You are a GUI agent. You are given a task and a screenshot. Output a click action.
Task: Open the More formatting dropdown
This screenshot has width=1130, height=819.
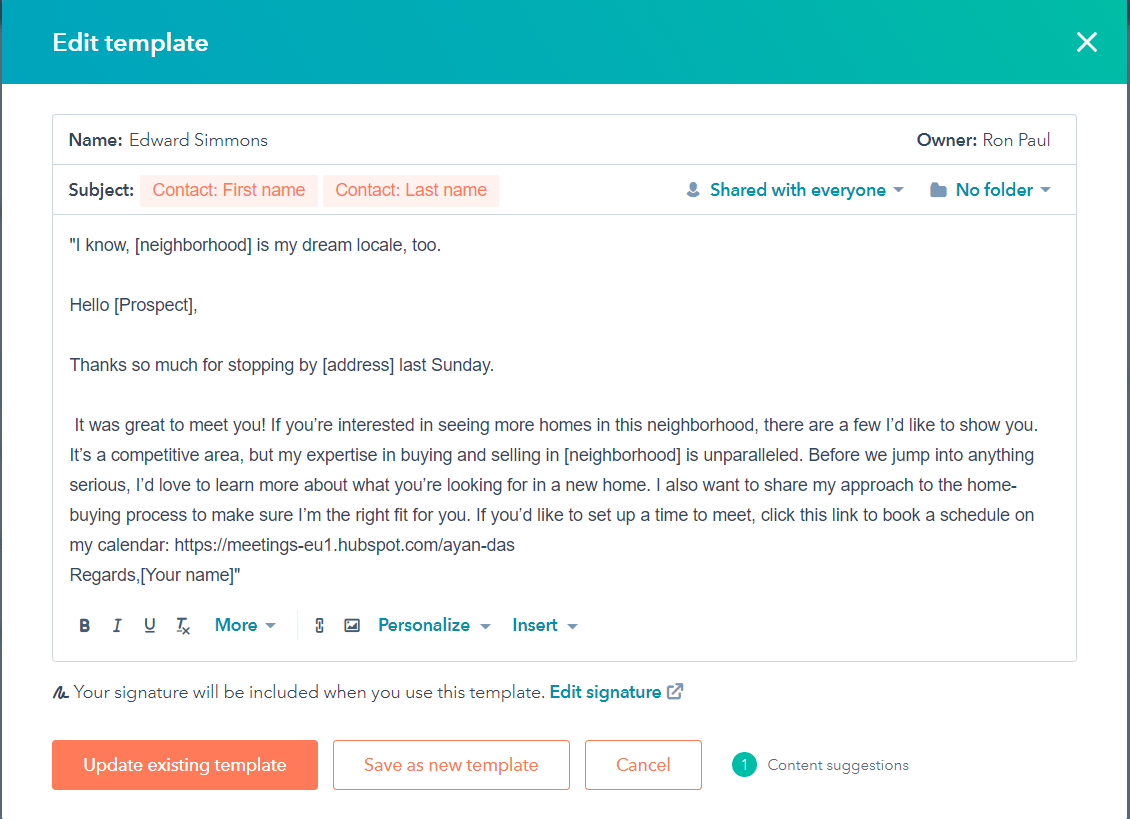point(244,625)
